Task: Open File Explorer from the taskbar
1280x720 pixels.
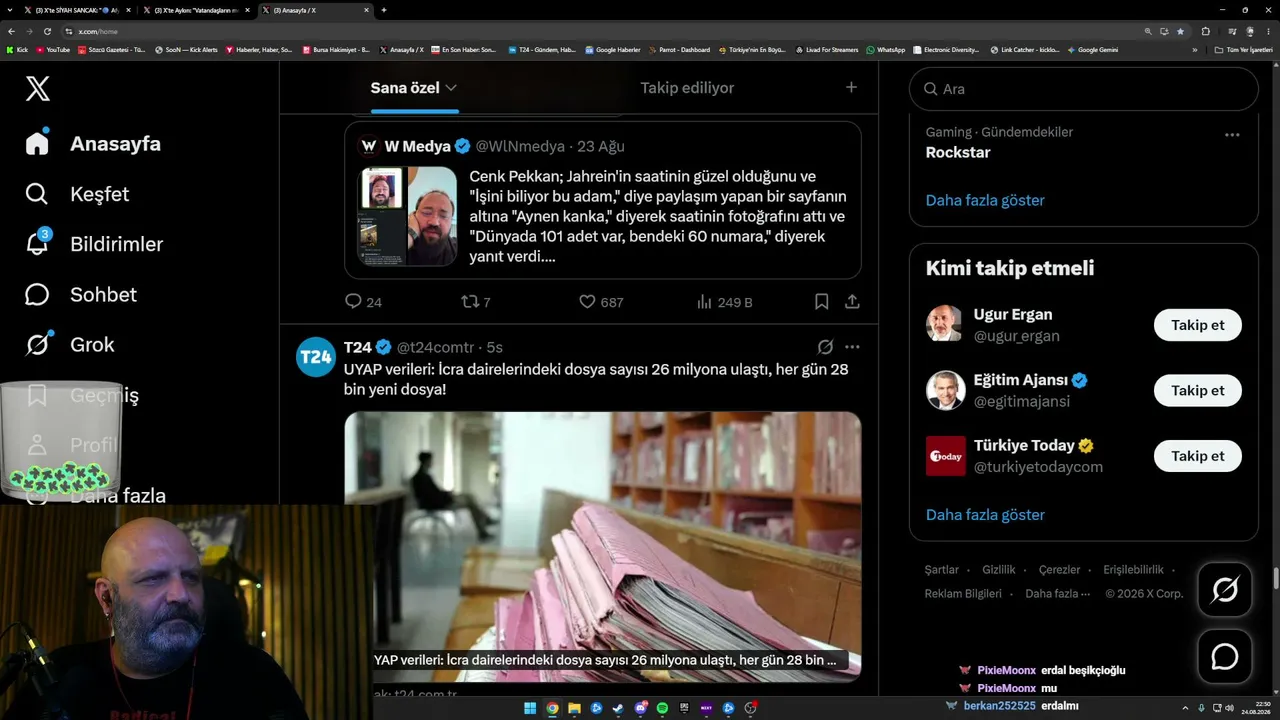Action: [x=574, y=708]
